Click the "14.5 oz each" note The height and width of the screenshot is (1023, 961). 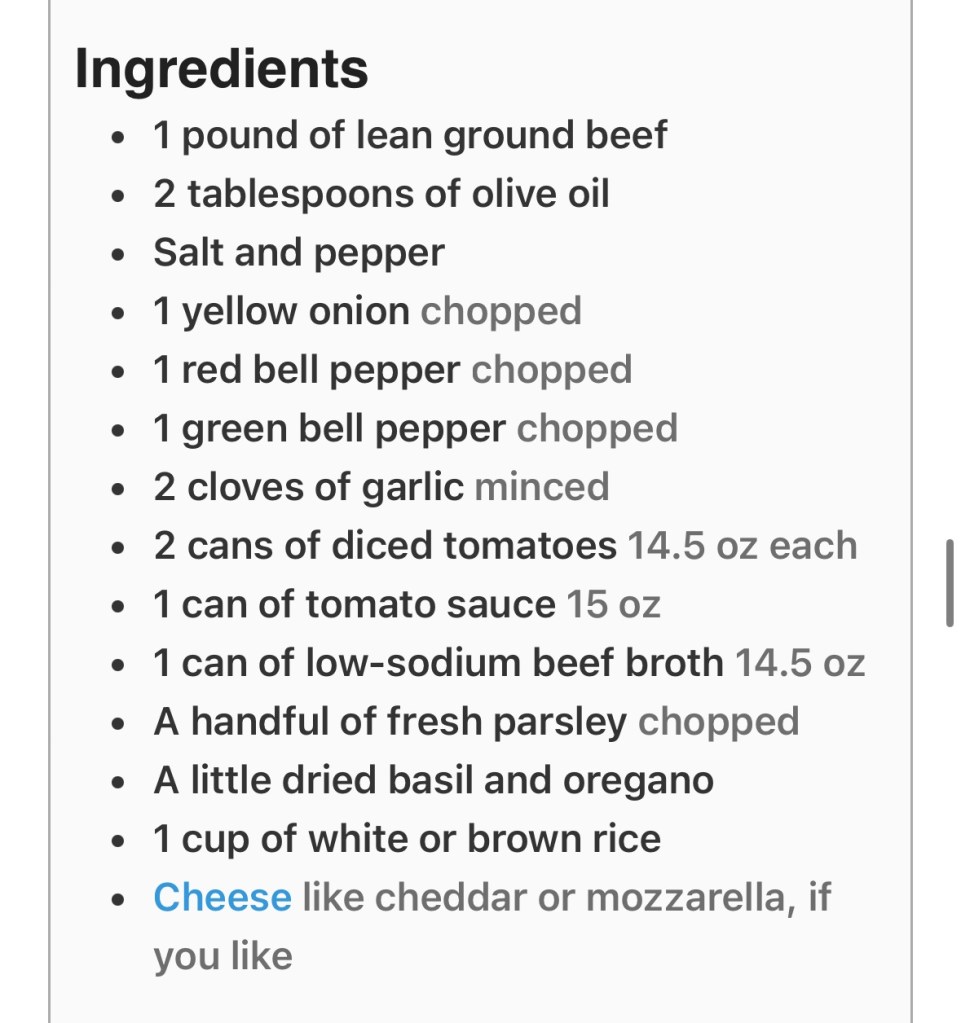point(742,546)
